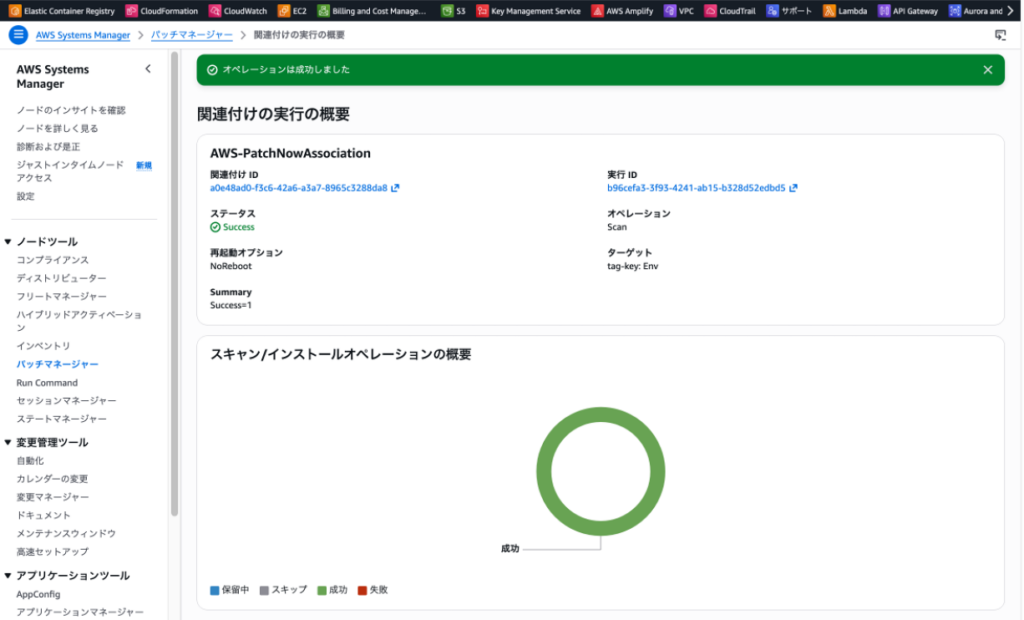Screen dimensions: 1024x620
Task: Open the CloudWatch service icon
Action: [215, 10]
